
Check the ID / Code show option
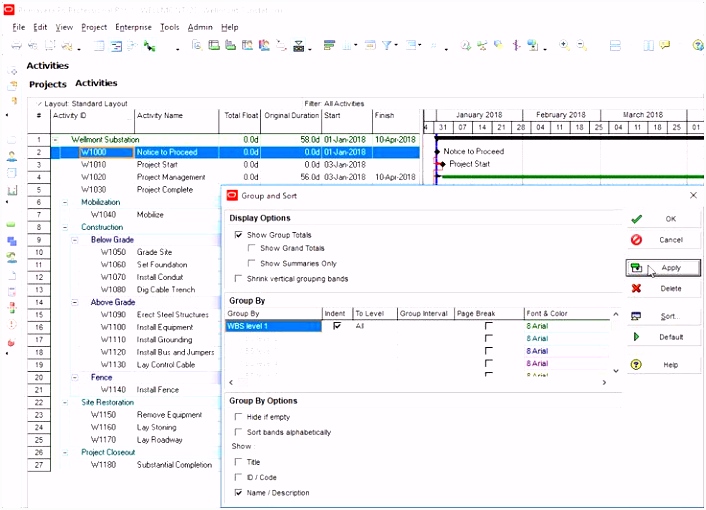[x=239, y=477]
